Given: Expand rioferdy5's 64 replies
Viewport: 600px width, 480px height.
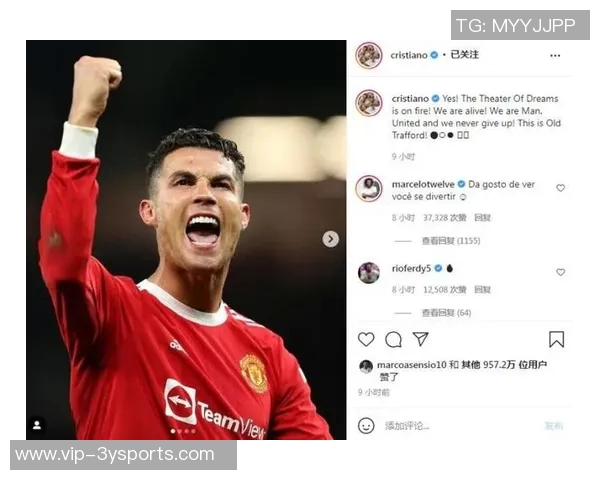Looking at the screenshot, I should [446, 313].
